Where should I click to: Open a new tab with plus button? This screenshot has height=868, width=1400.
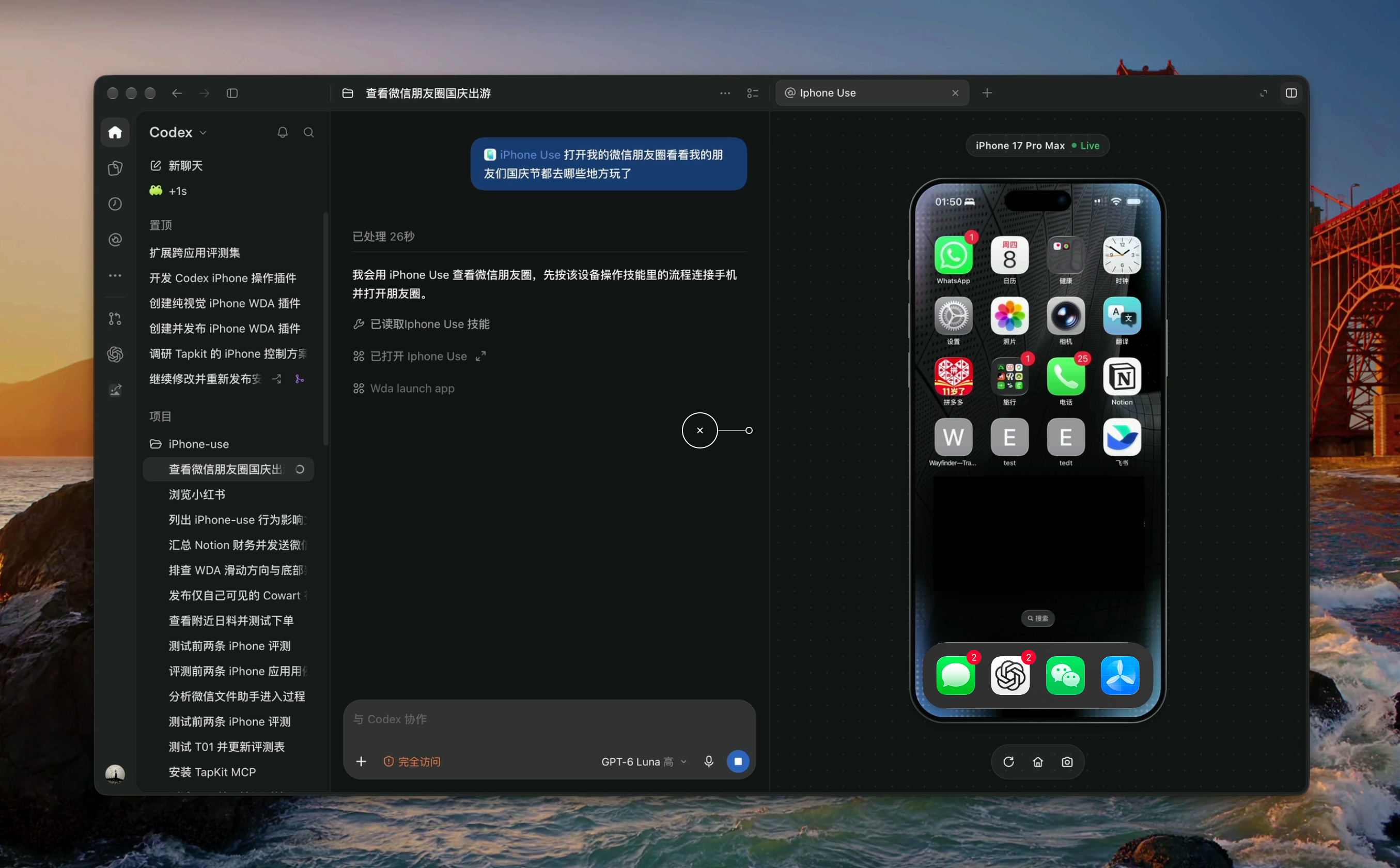(987, 93)
